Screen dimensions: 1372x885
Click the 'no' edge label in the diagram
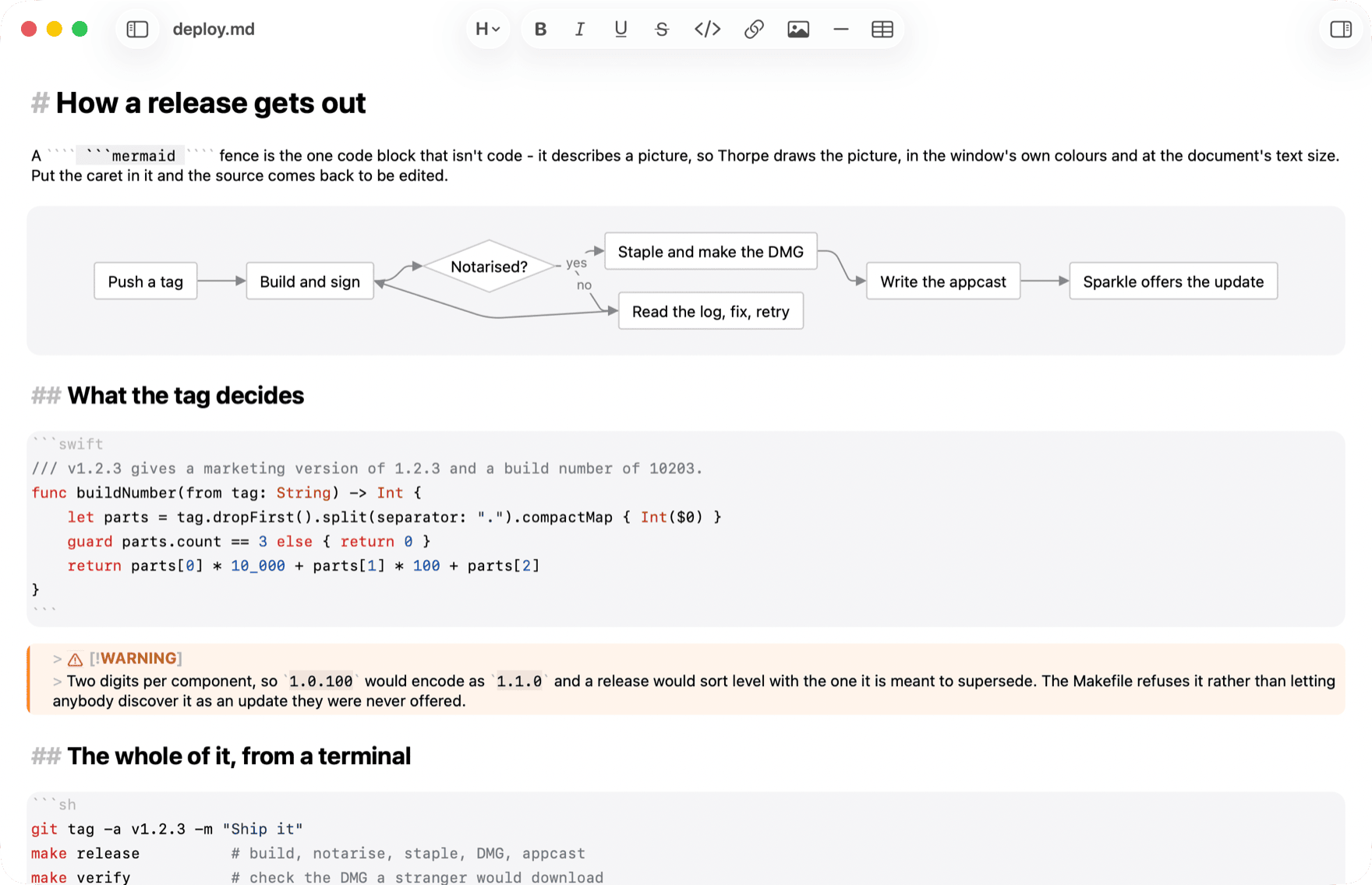tap(584, 285)
